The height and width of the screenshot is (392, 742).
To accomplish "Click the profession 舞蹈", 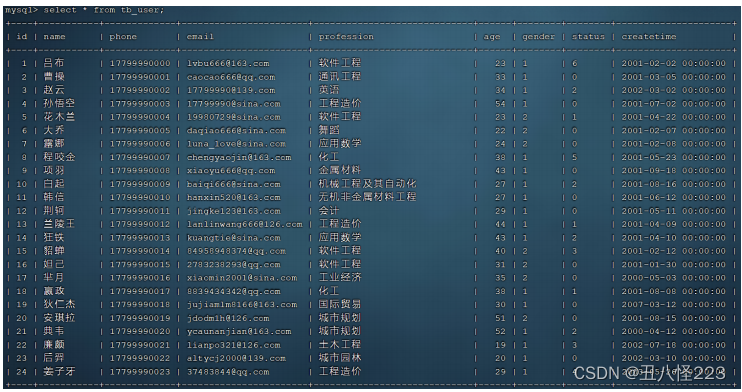I will 329,130.
